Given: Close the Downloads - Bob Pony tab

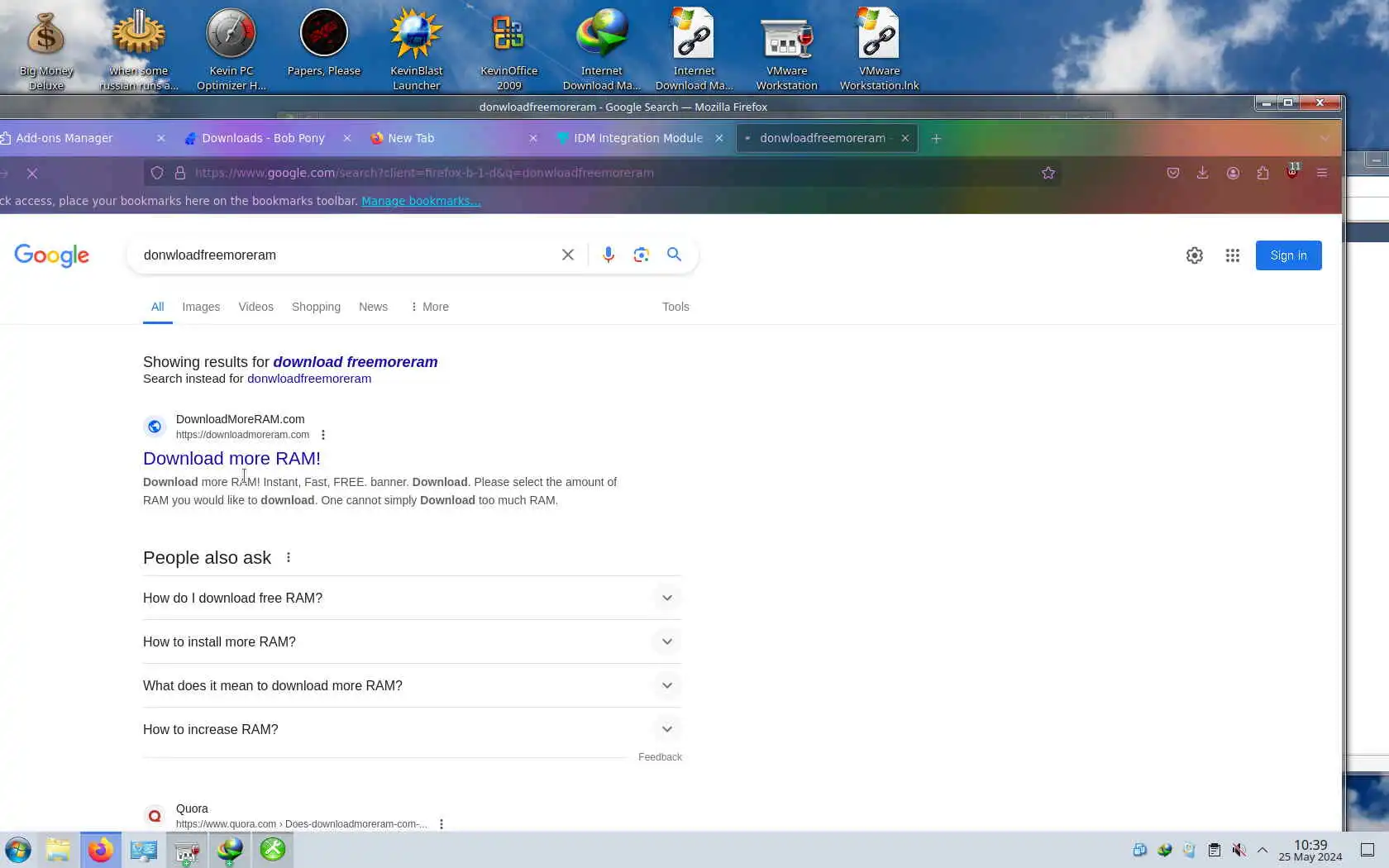Looking at the screenshot, I should pos(347,138).
